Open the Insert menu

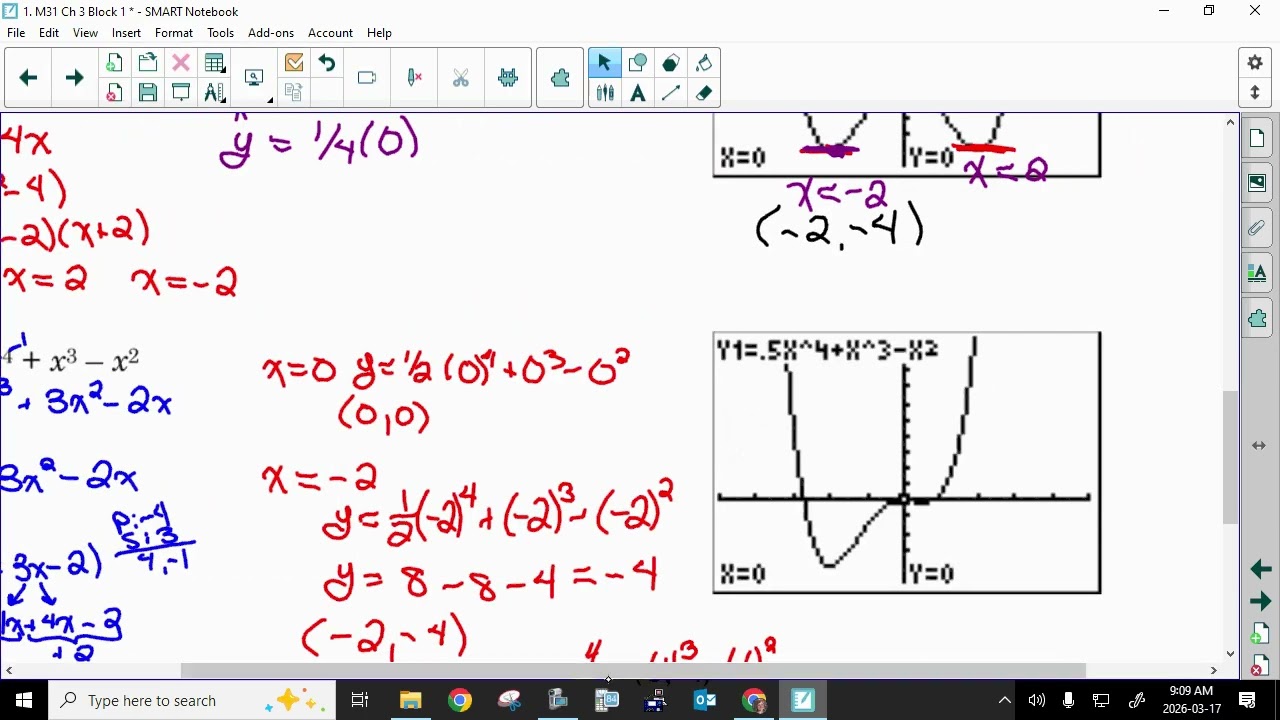pos(126,33)
